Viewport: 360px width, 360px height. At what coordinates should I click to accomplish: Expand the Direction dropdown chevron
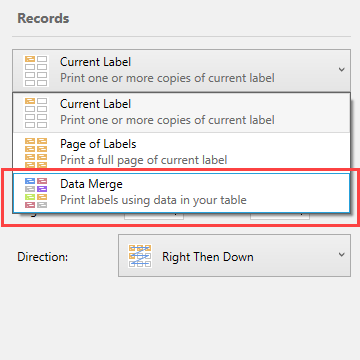341,255
